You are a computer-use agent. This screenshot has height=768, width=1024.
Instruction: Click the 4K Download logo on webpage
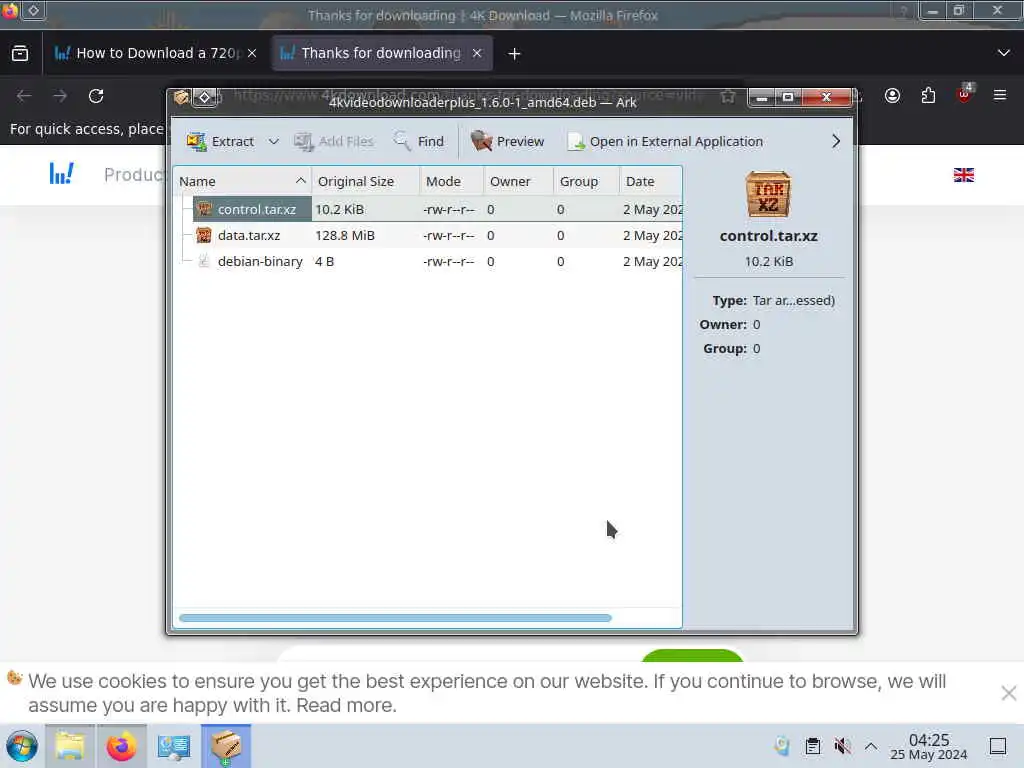click(61, 174)
